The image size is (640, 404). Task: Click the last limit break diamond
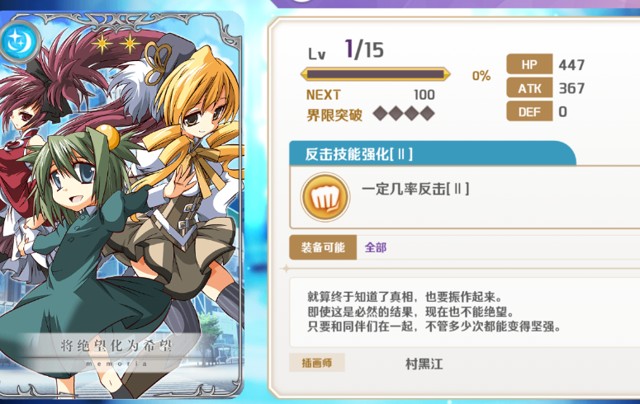click(x=427, y=113)
